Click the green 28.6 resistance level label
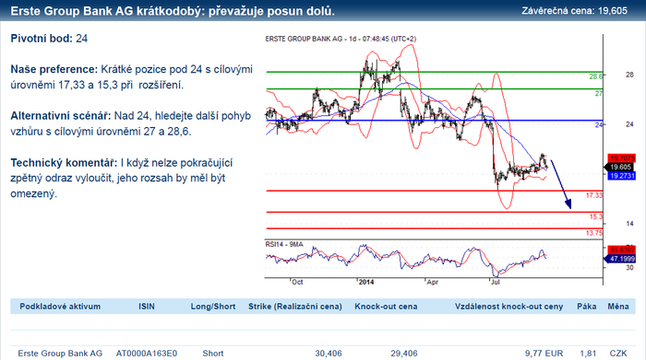 [x=596, y=76]
